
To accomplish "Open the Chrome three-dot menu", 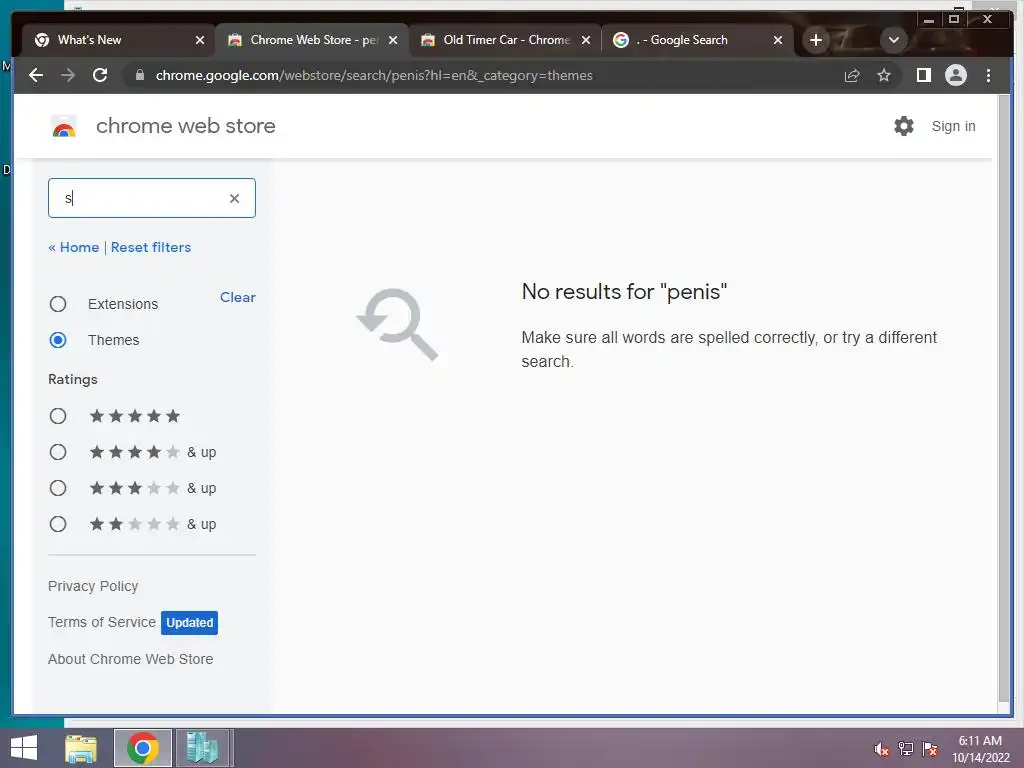I will 988,75.
